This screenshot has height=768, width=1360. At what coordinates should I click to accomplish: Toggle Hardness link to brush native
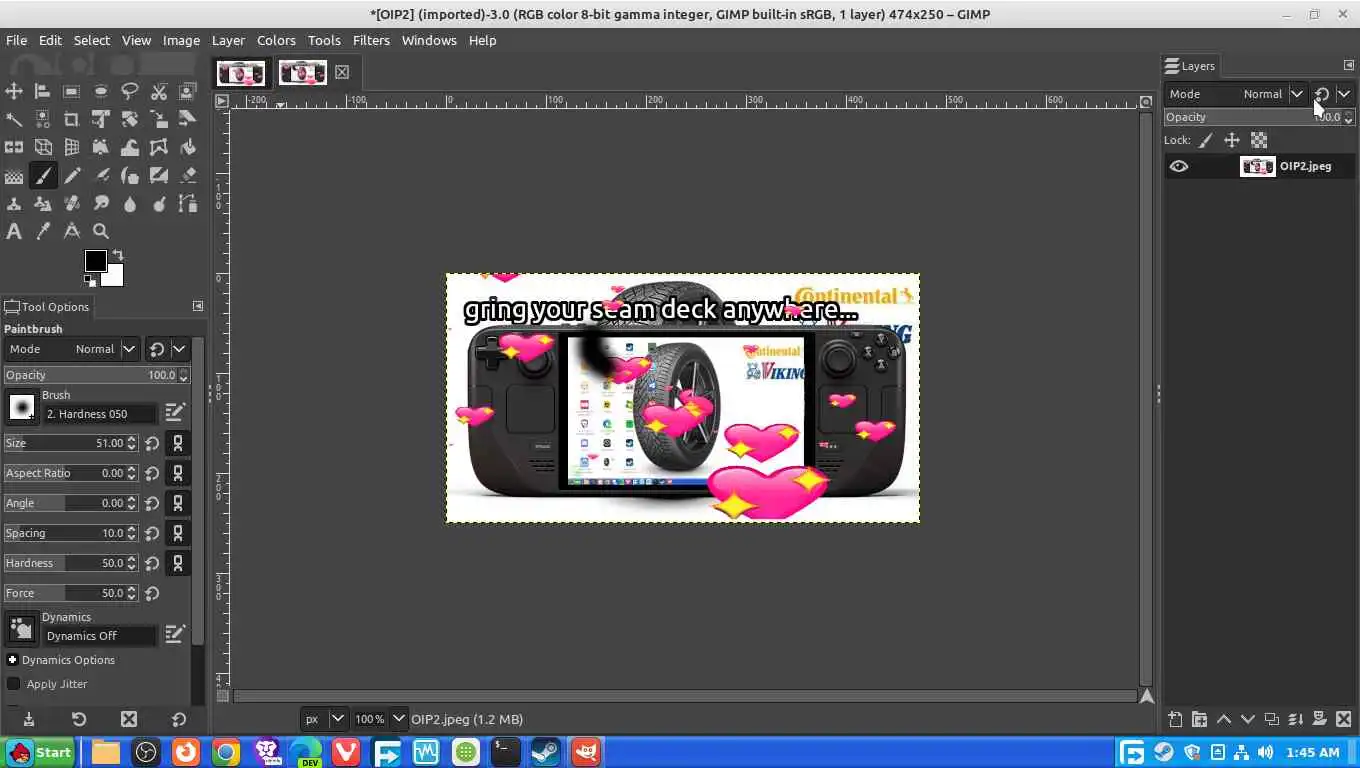pyautogui.click(x=178, y=563)
